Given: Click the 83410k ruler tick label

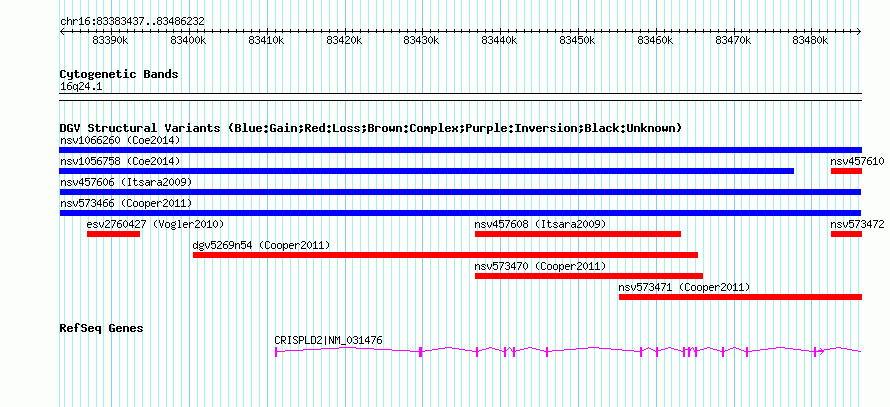Looking at the screenshot, I should [x=267, y=41].
